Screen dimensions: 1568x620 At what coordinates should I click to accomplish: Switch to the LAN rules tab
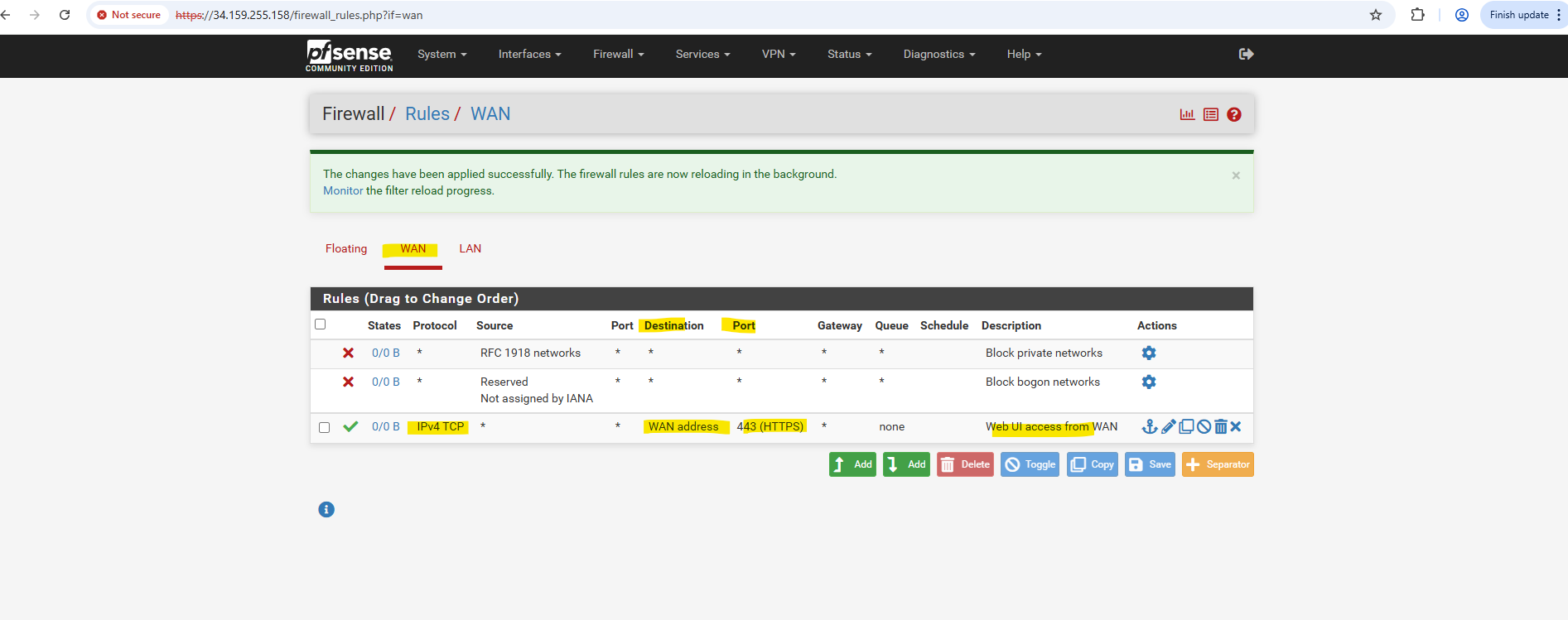click(470, 248)
